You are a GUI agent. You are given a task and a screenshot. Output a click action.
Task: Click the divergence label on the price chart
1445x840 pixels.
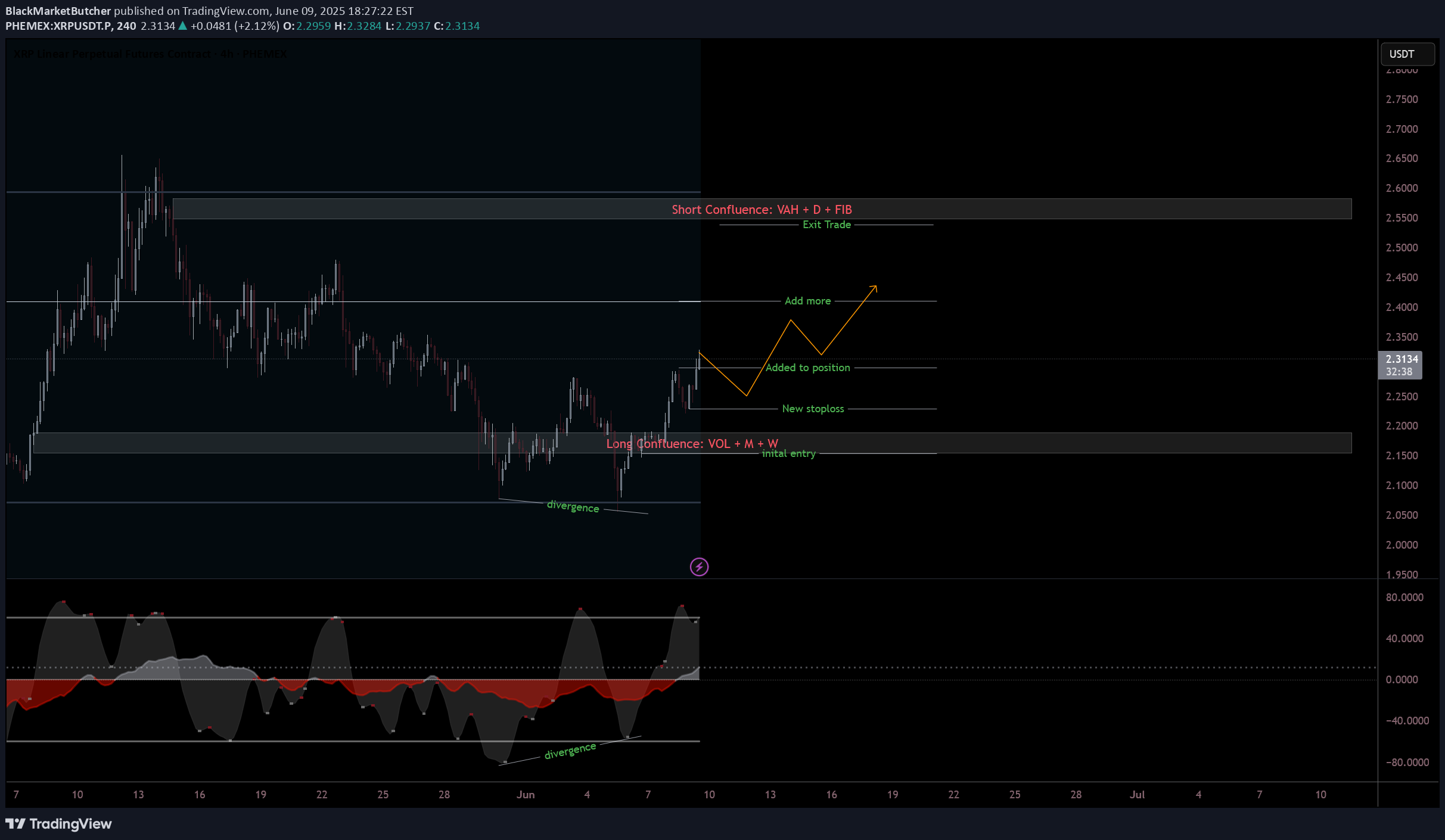coord(573,507)
